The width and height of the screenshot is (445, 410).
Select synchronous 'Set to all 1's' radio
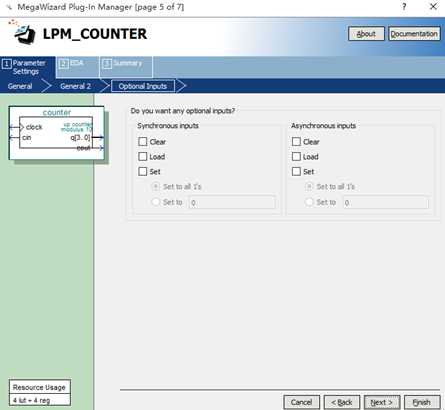pyautogui.click(x=156, y=186)
